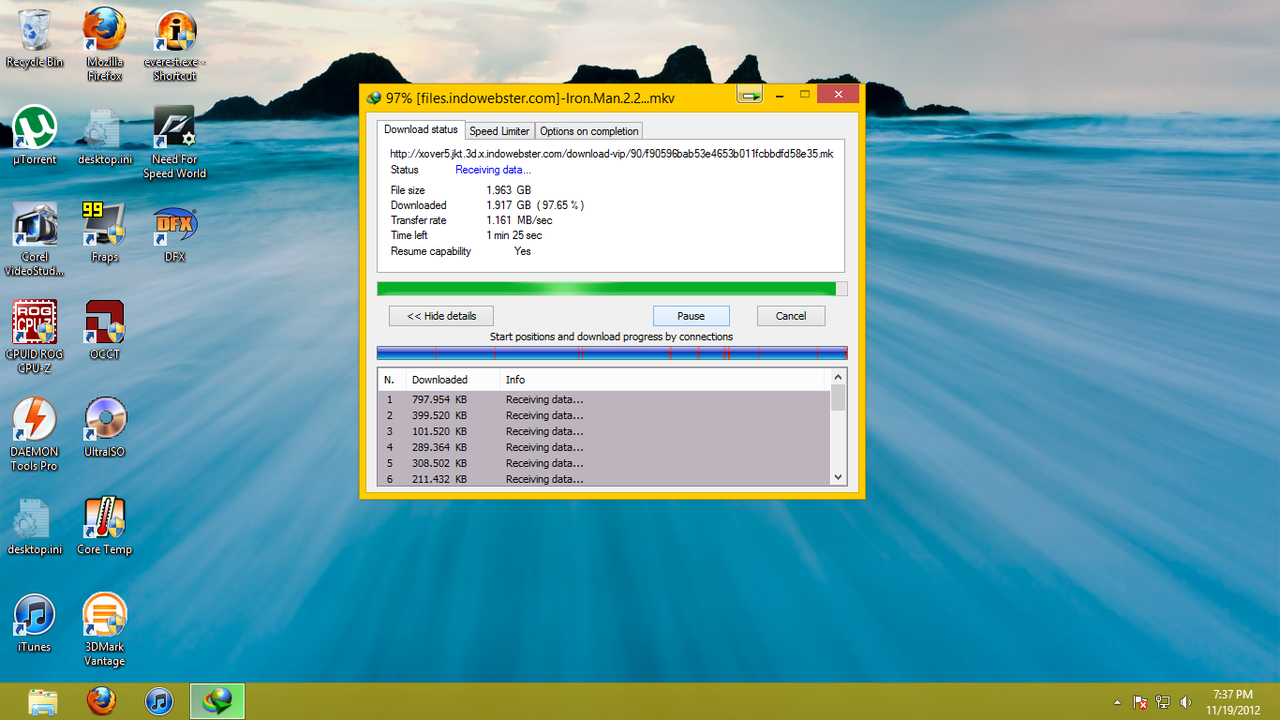Viewport: 1280px width, 720px height.
Task: Click N. column header
Action: click(392, 380)
